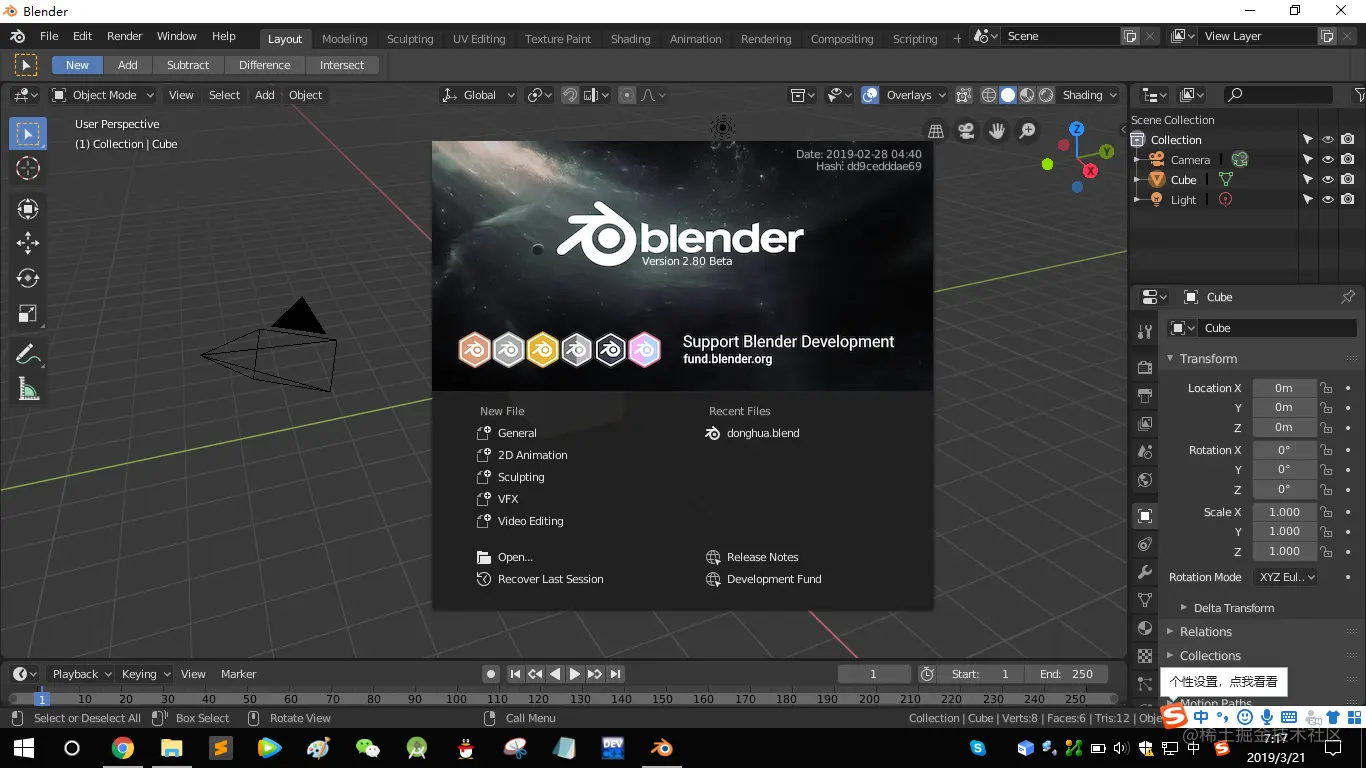The image size is (1366, 768).
Task: Click the Scale Z value field
Action: [x=1284, y=551]
